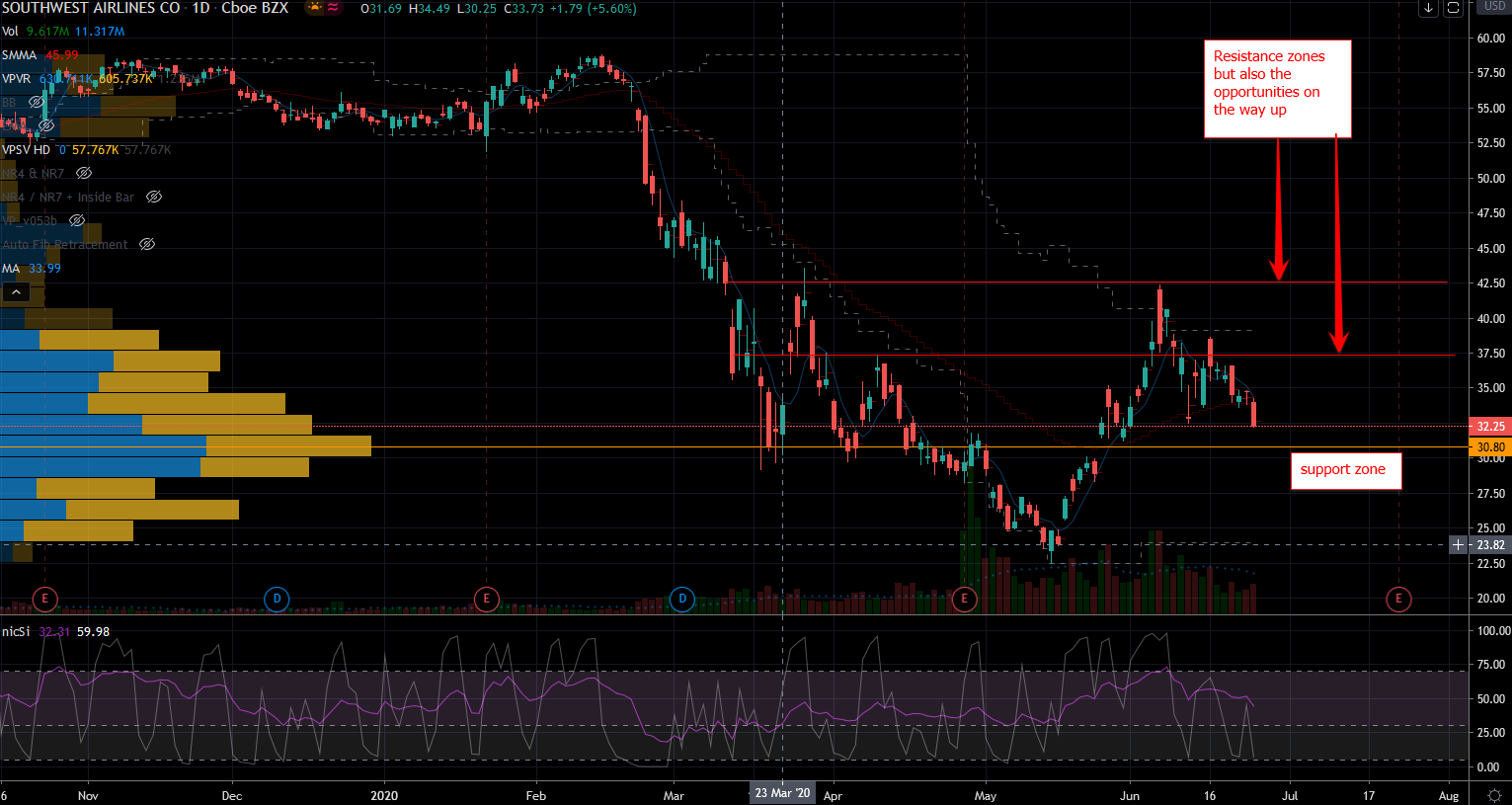The height and width of the screenshot is (805, 1512).
Task: Show the VP_v053b indicator
Action: 77,221
